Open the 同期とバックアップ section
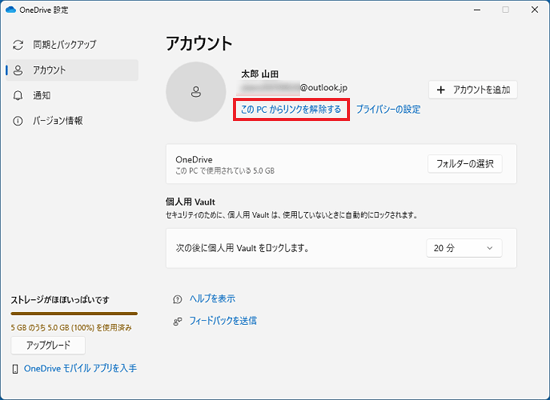 pos(72,45)
